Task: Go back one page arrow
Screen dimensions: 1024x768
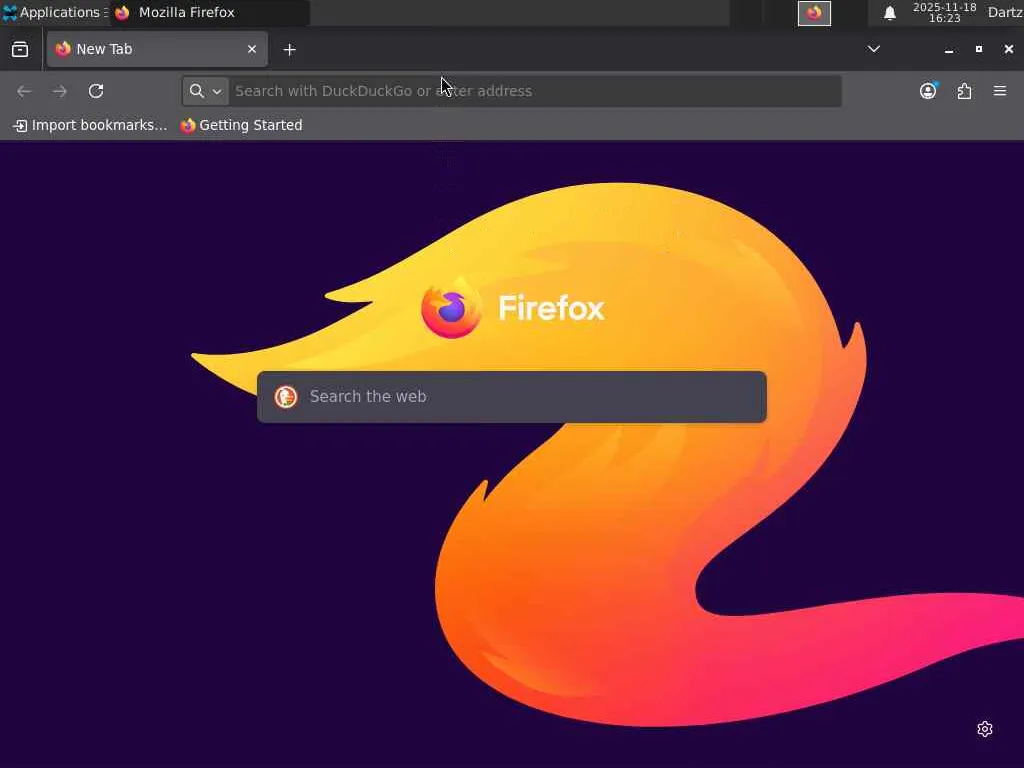Action: pyautogui.click(x=24, y=91)
